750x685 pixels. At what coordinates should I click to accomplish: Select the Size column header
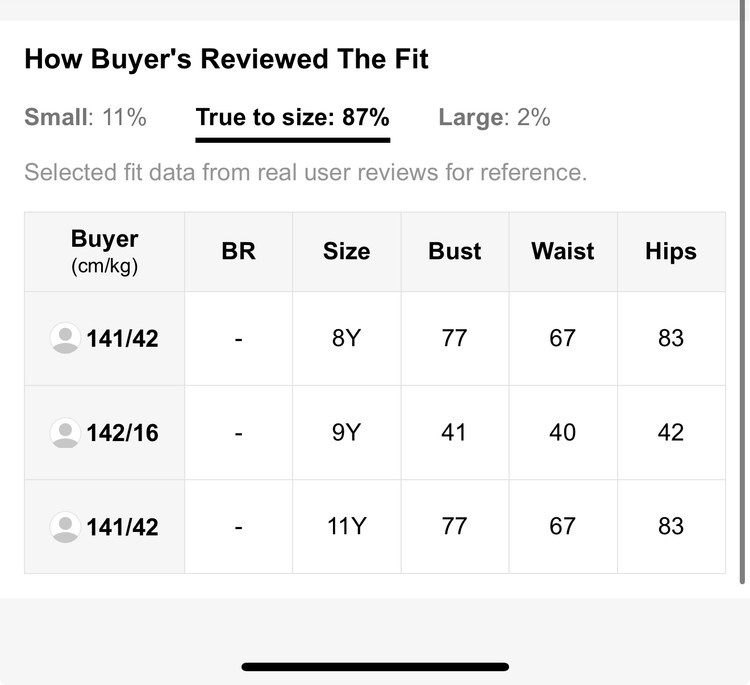click(x=346, y=251)
